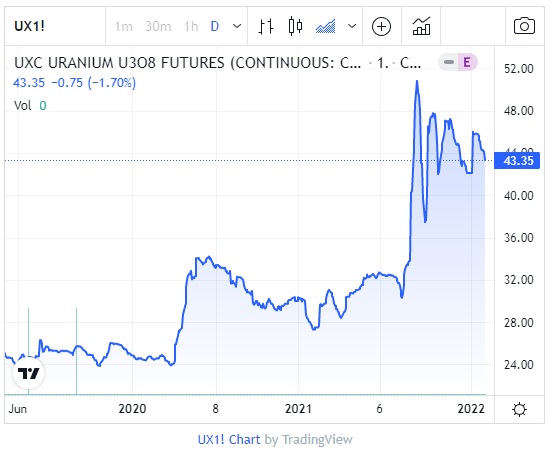Screen dimensions: 559x454
Task: Switch to candlestick chart style
Action: (295, 26)
